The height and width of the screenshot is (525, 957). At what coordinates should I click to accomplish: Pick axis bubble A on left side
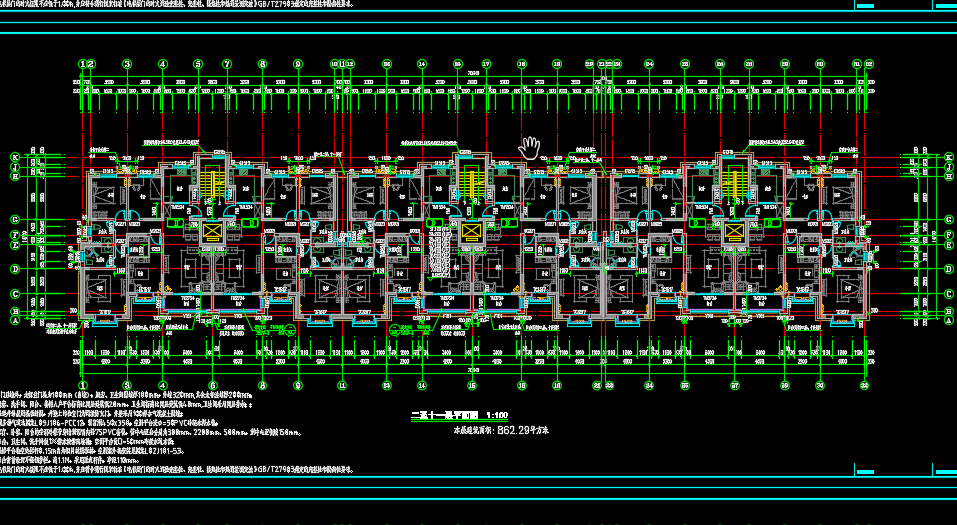point(15,321)
